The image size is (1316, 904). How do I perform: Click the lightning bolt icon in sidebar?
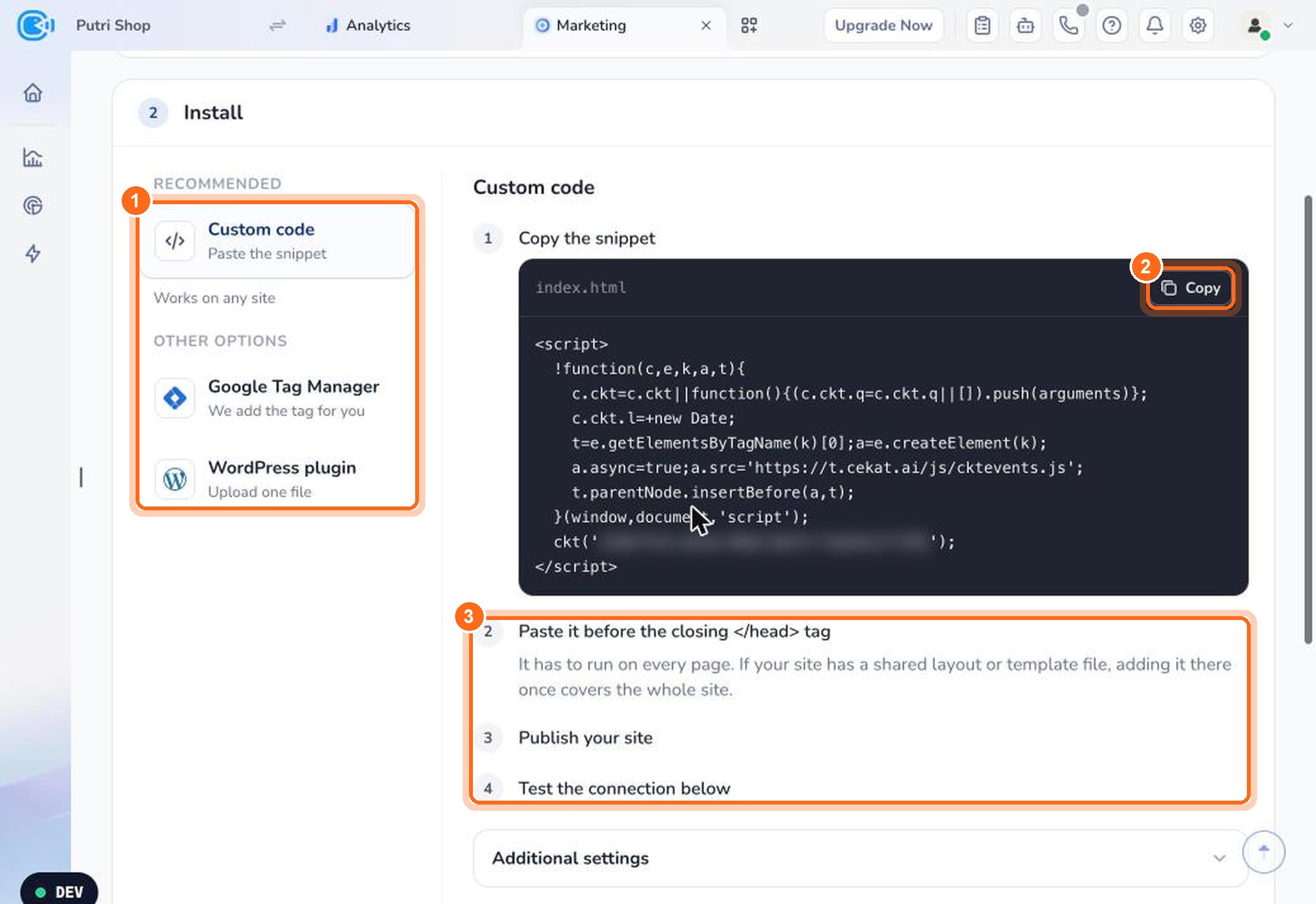(33, 254)
